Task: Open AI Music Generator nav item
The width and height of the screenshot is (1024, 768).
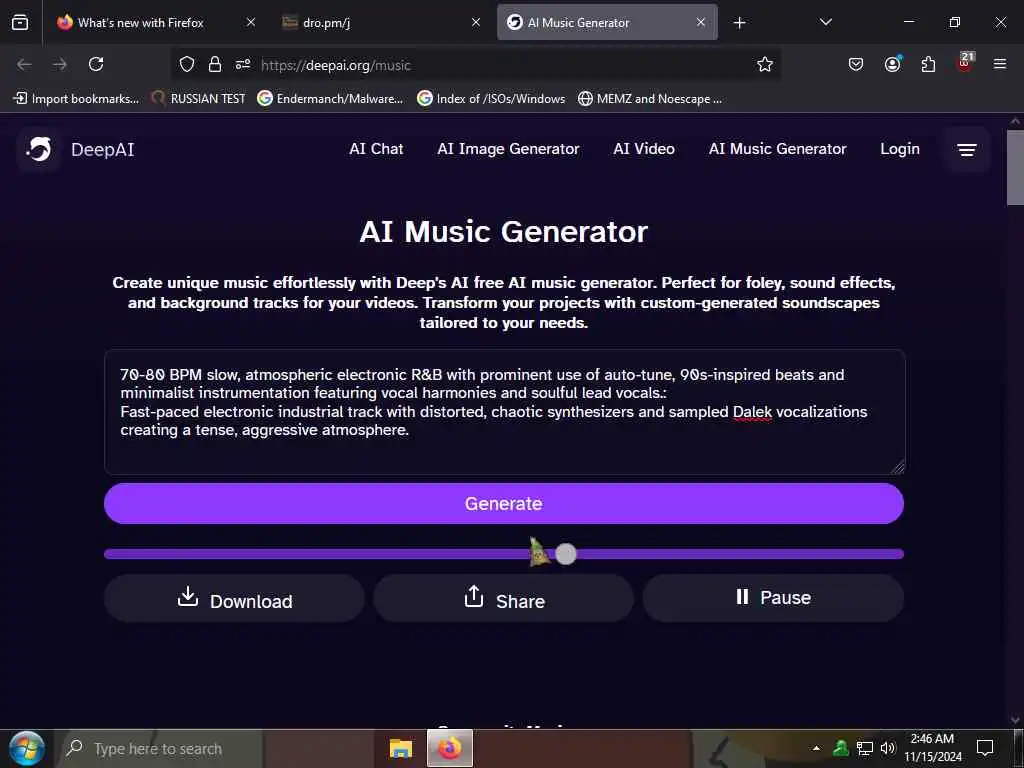Action: click(x=777, y=149)
